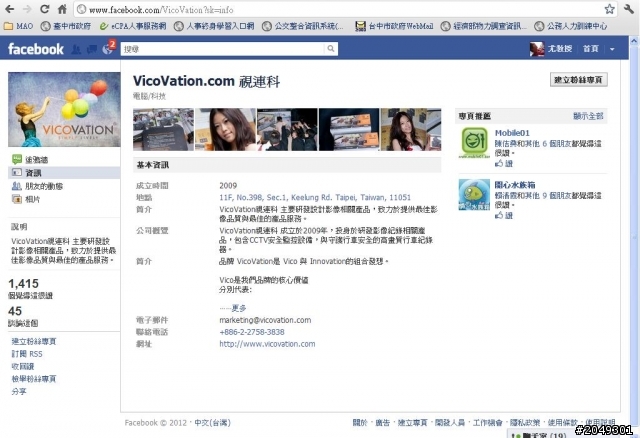This screenshot has width=640, height=438.
Task: Click the 收回讚 unlike link
Action: tap(22, 367)
